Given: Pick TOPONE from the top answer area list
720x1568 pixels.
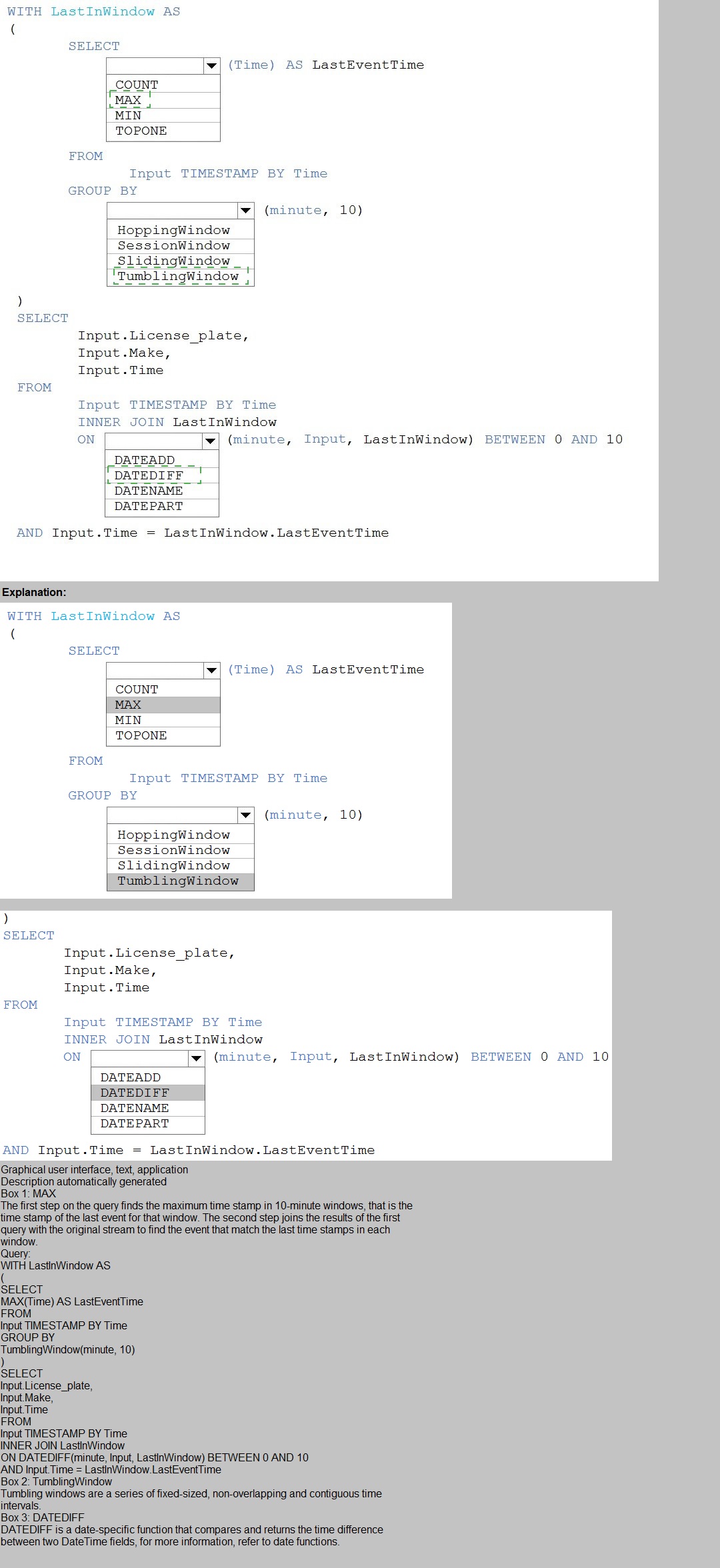Looking at the screenshot, I should 141,131.
